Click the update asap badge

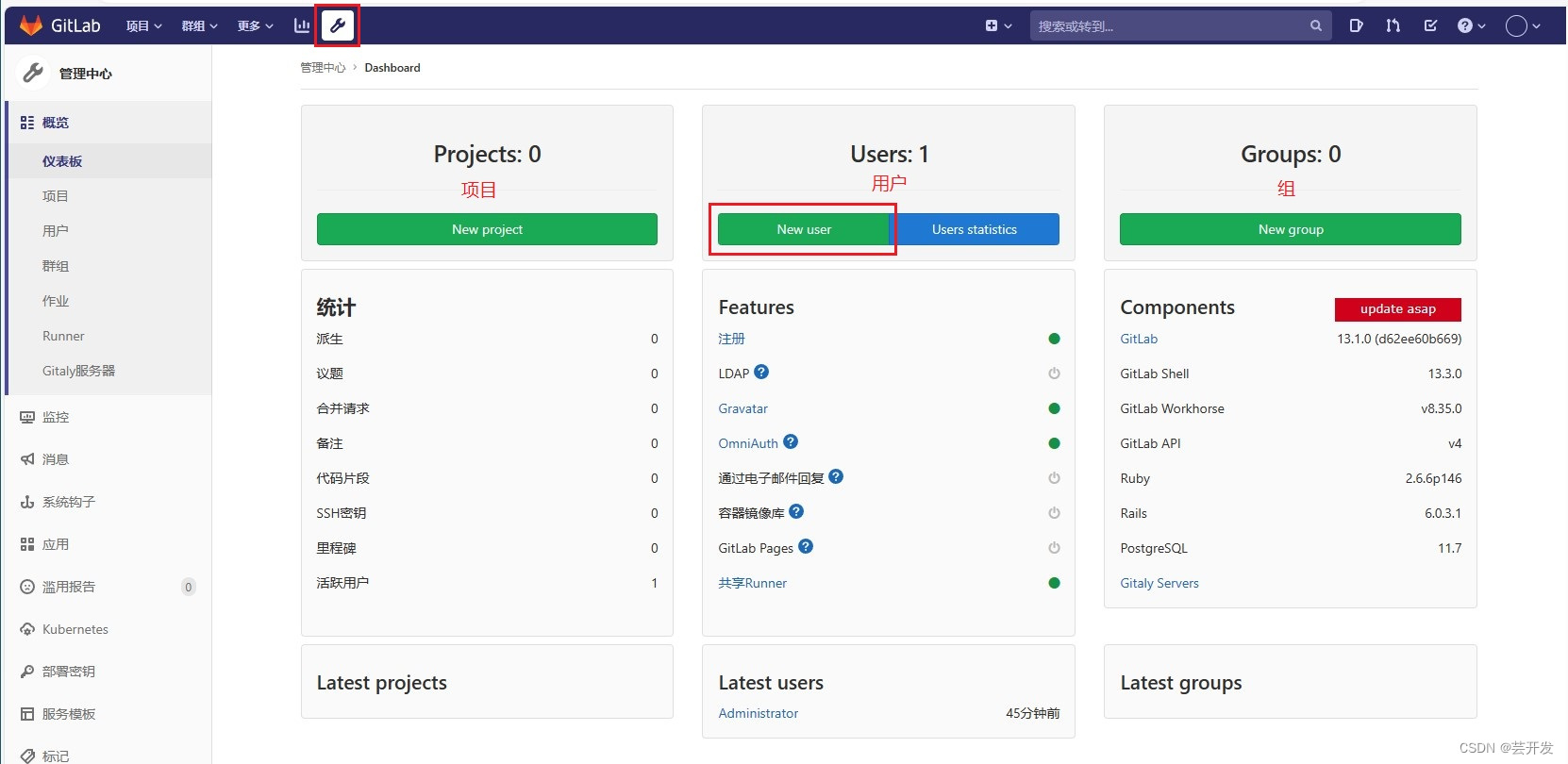point(1398,309)
